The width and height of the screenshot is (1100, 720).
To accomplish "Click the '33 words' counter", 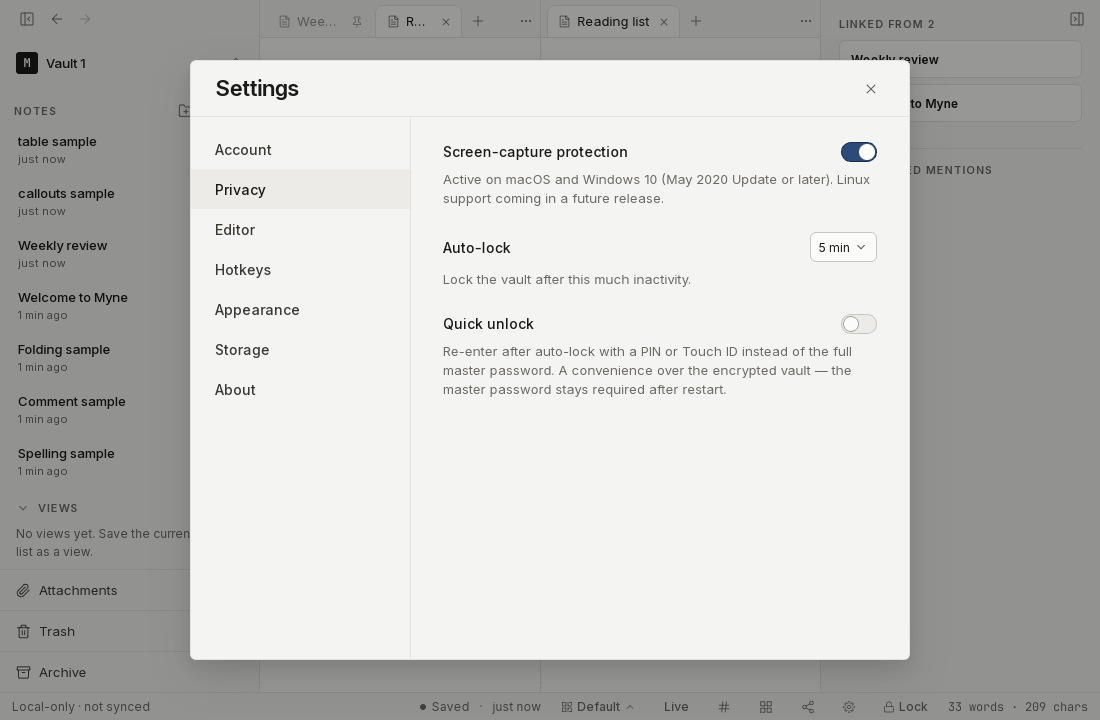I will coord(976,707).
